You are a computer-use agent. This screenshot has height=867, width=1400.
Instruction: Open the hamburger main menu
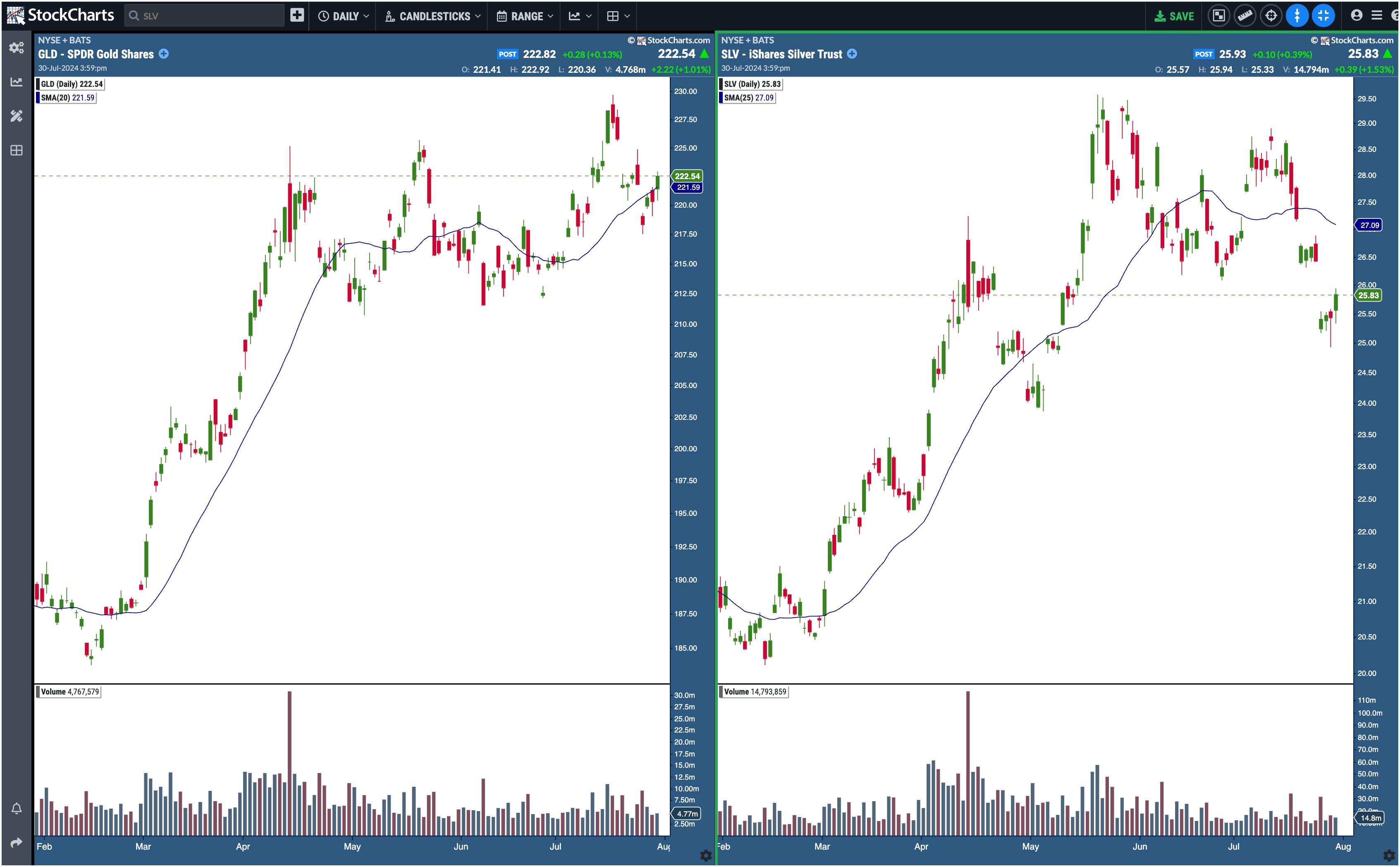[x=1376, y=15]
